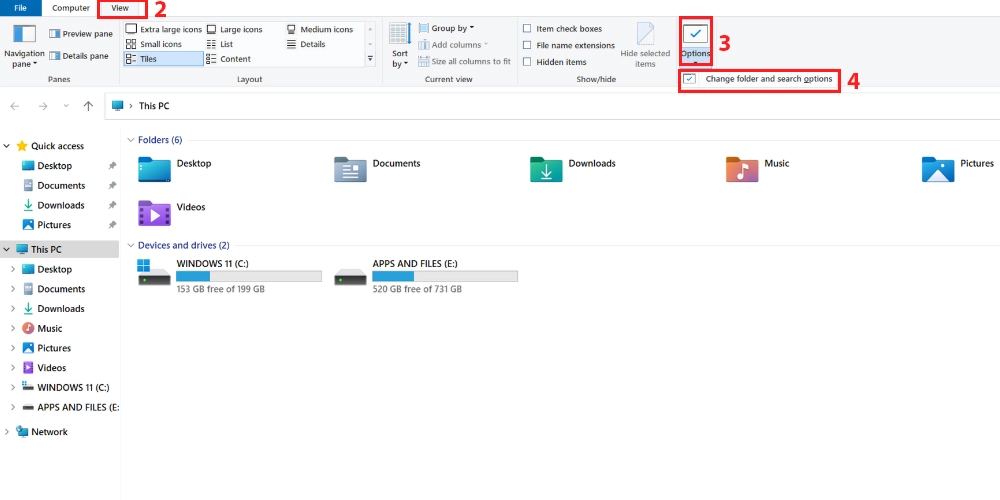Select the Music folder tile
Viewport: 1000px width, 500px height.
click(757, 169)
